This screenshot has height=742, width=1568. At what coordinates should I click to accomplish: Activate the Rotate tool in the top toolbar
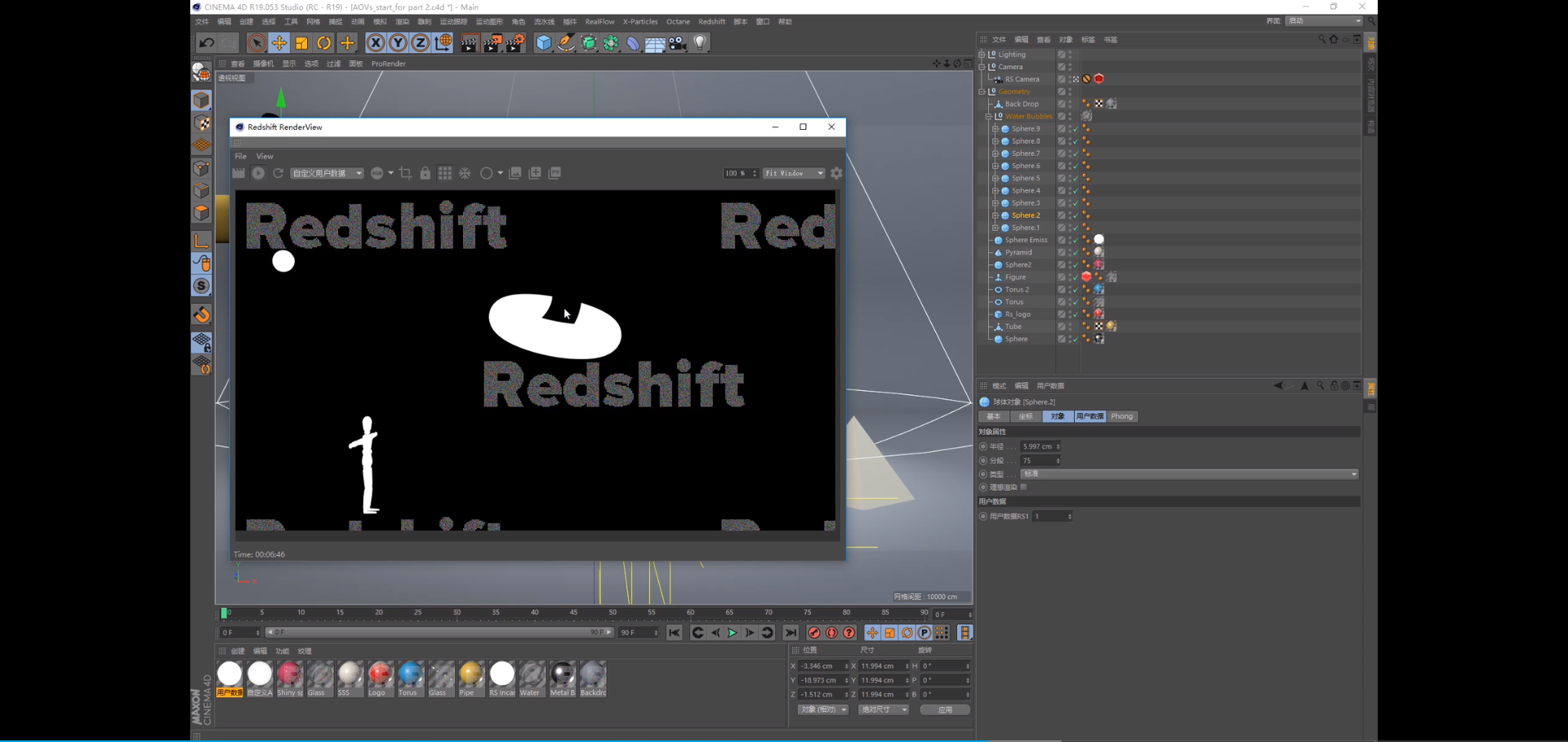coord(324,43)
